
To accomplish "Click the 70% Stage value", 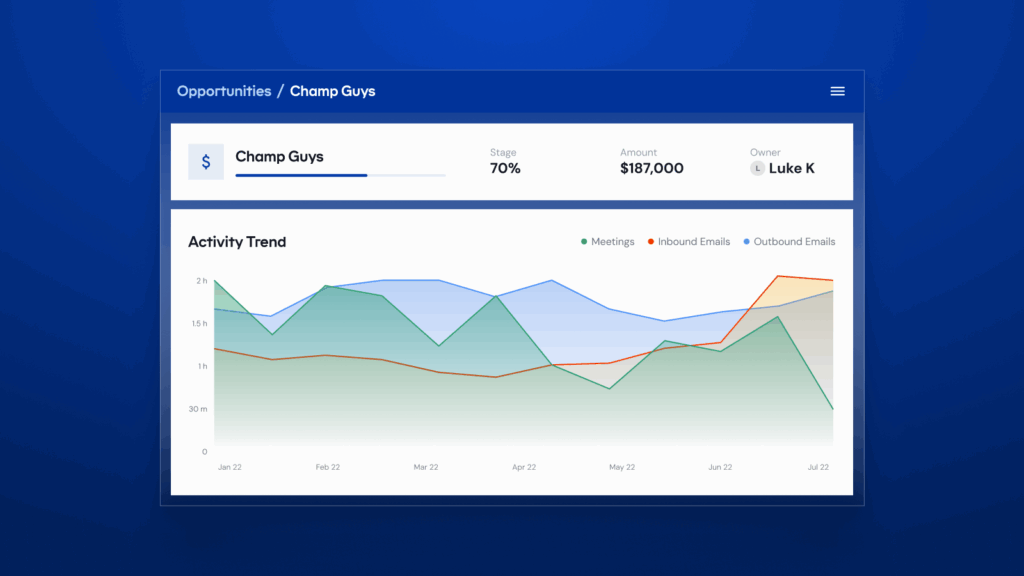I will (x=504, y=168).
